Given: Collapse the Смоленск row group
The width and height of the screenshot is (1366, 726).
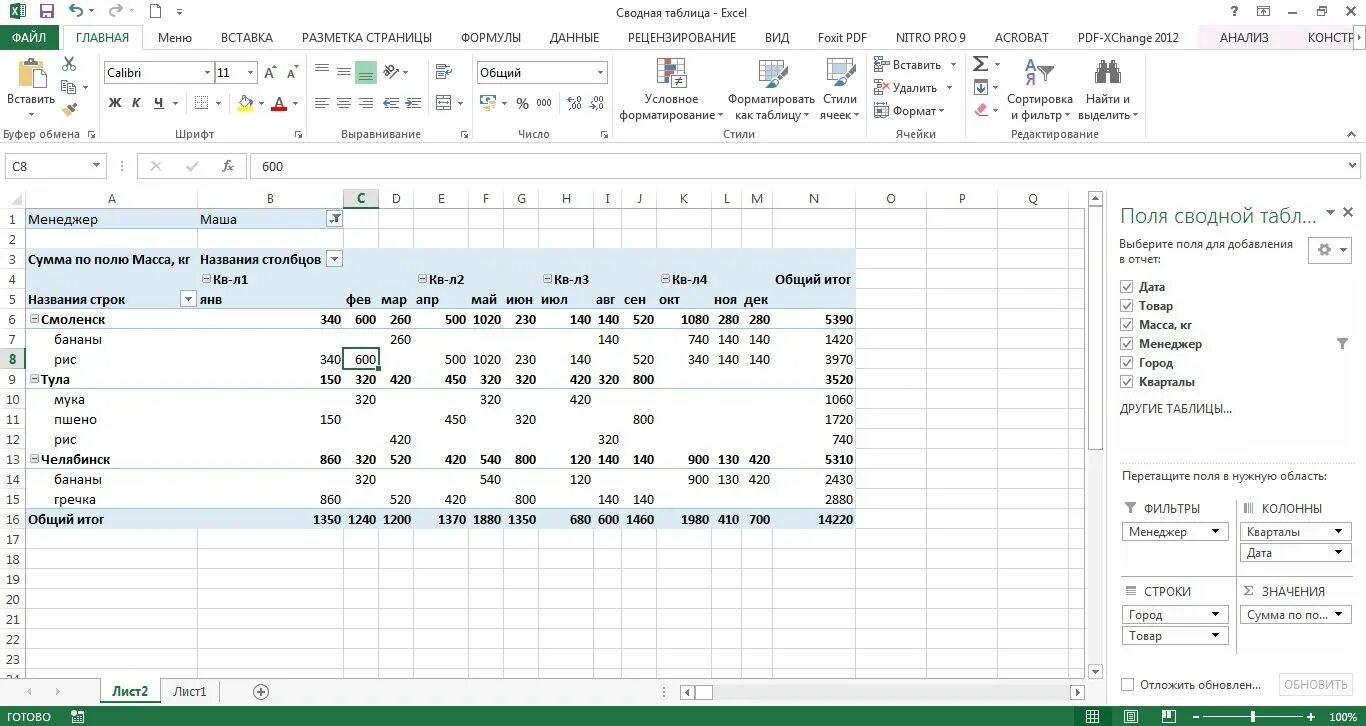Looking at the screenshot, I should point(35,319).
